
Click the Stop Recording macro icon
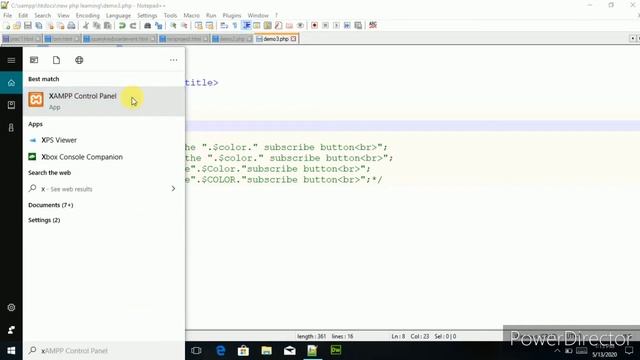coord(325,25)
